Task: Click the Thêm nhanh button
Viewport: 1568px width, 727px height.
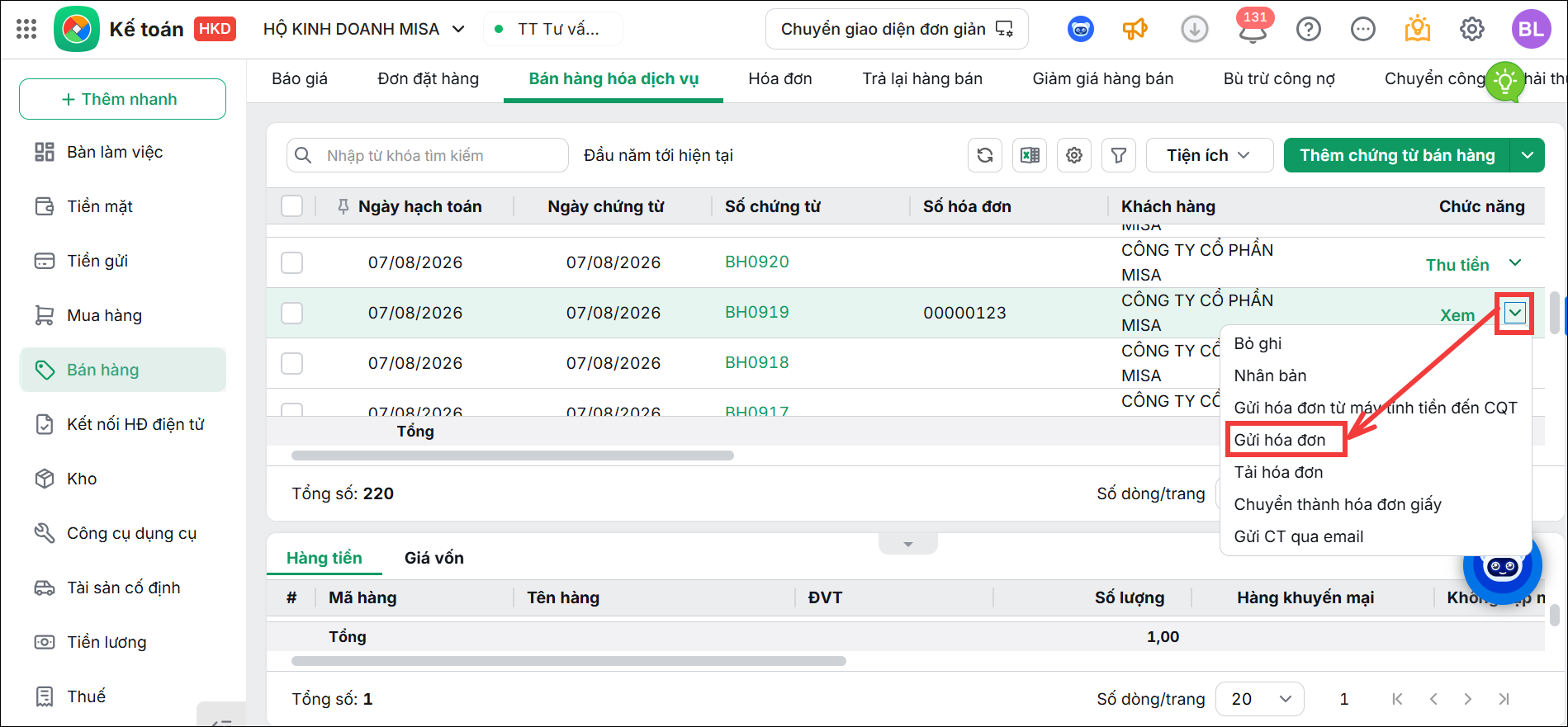Action: (122, 99)
